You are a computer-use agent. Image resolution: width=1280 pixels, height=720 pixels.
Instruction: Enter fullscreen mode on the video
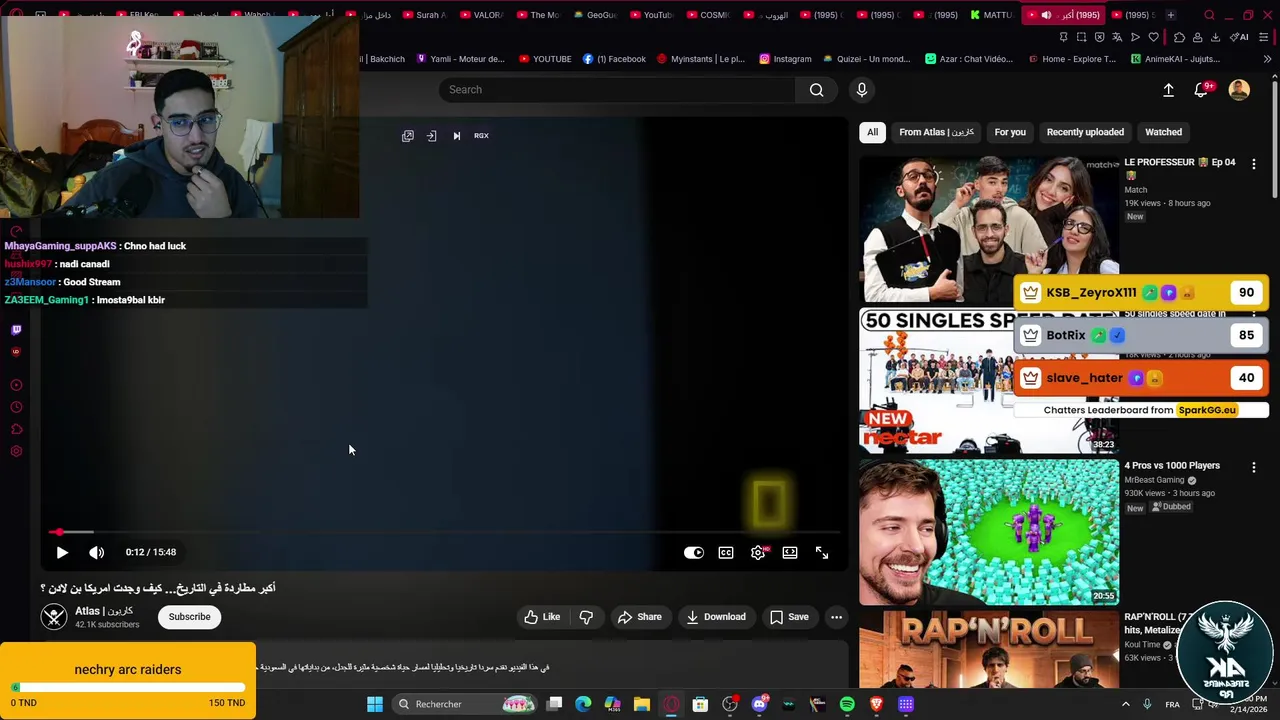[822, 552]
